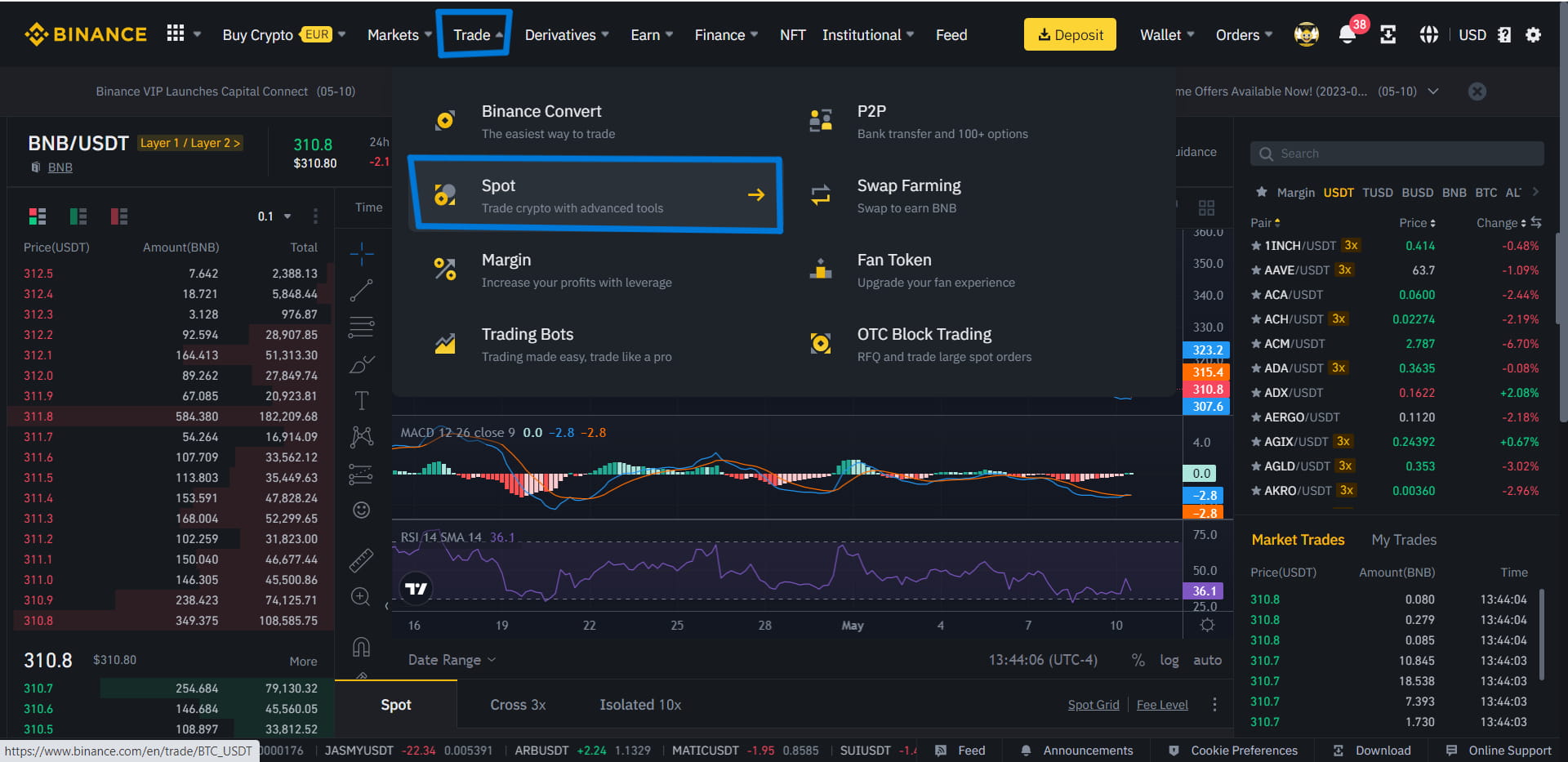Toggle favorite star for ADX/USDT
The width and height of the screenshot is (1568, 762).
pos(1256,392)
